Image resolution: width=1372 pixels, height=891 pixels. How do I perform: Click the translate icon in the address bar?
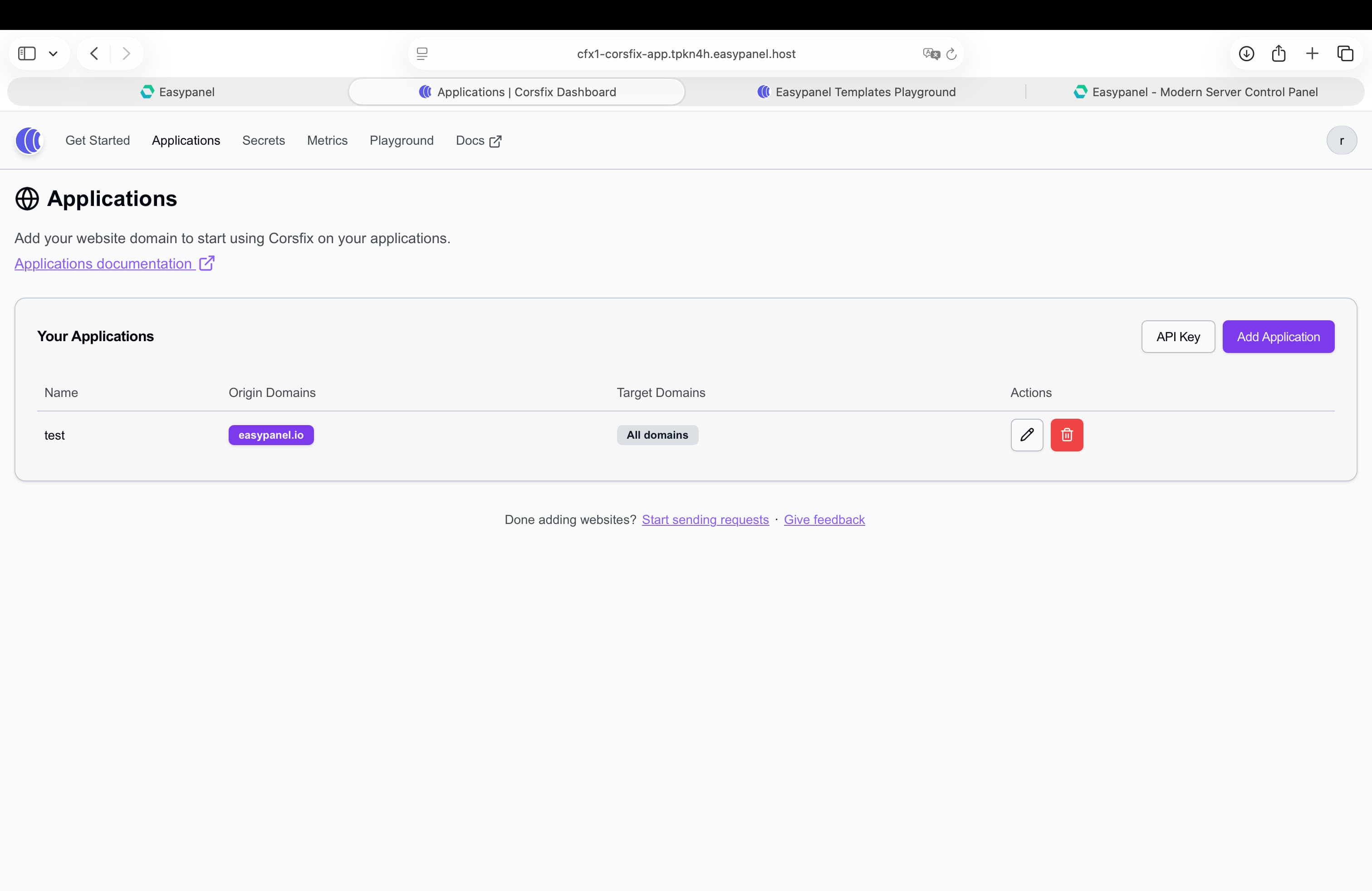click(x=930, y=54)
